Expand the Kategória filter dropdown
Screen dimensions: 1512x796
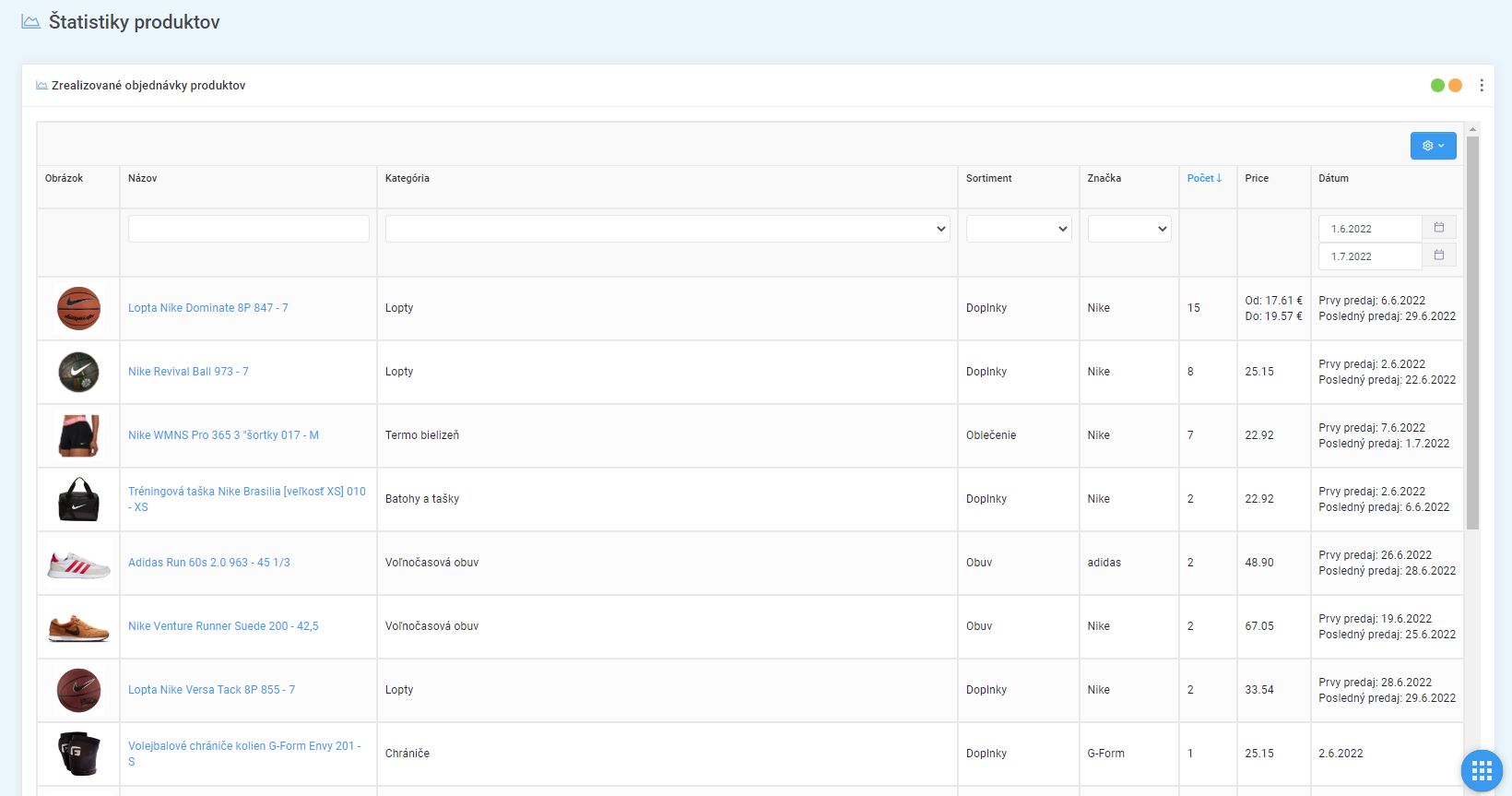pos(667,229)
